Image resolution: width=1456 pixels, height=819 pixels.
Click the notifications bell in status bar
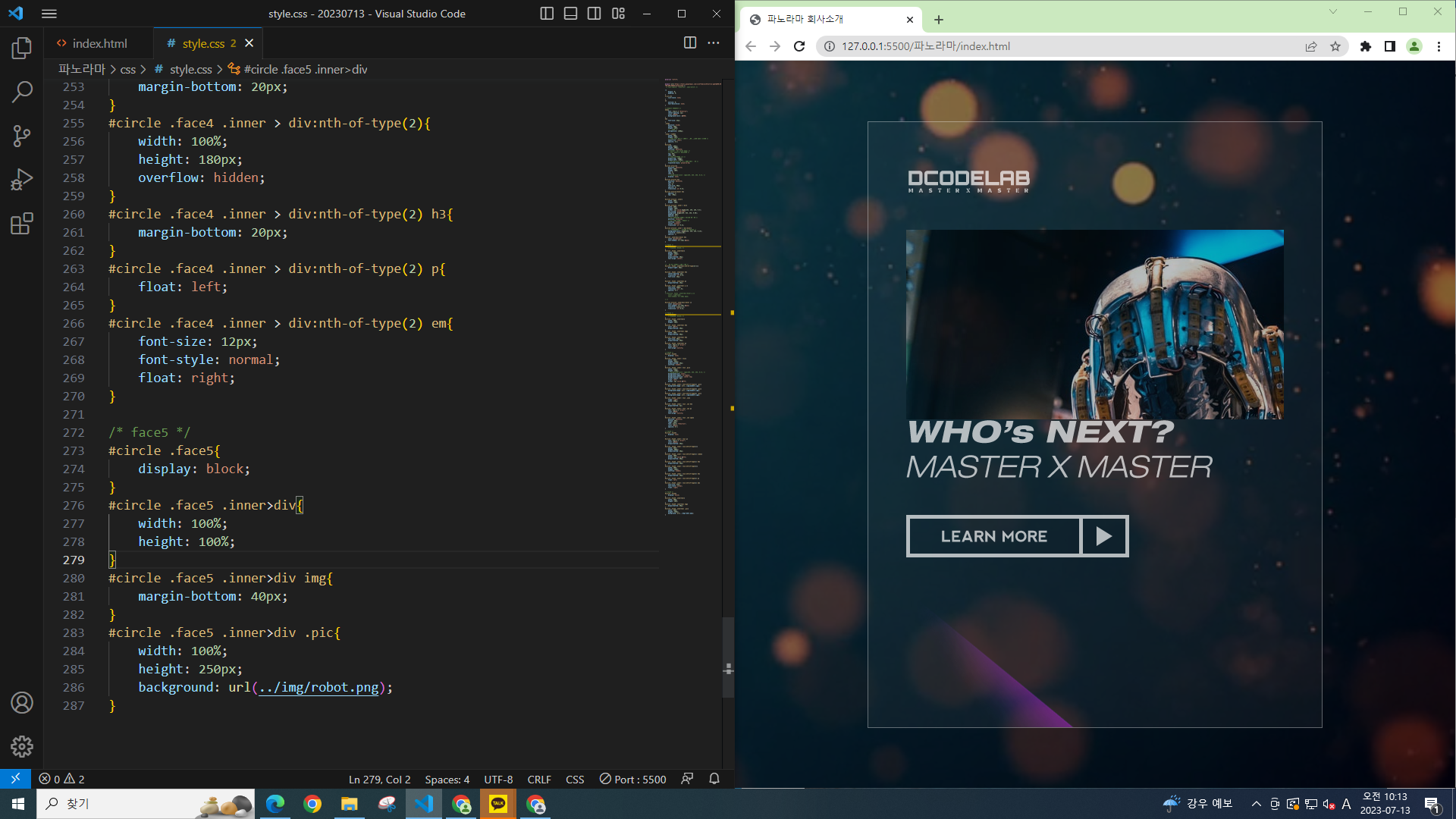pos(714,779)
